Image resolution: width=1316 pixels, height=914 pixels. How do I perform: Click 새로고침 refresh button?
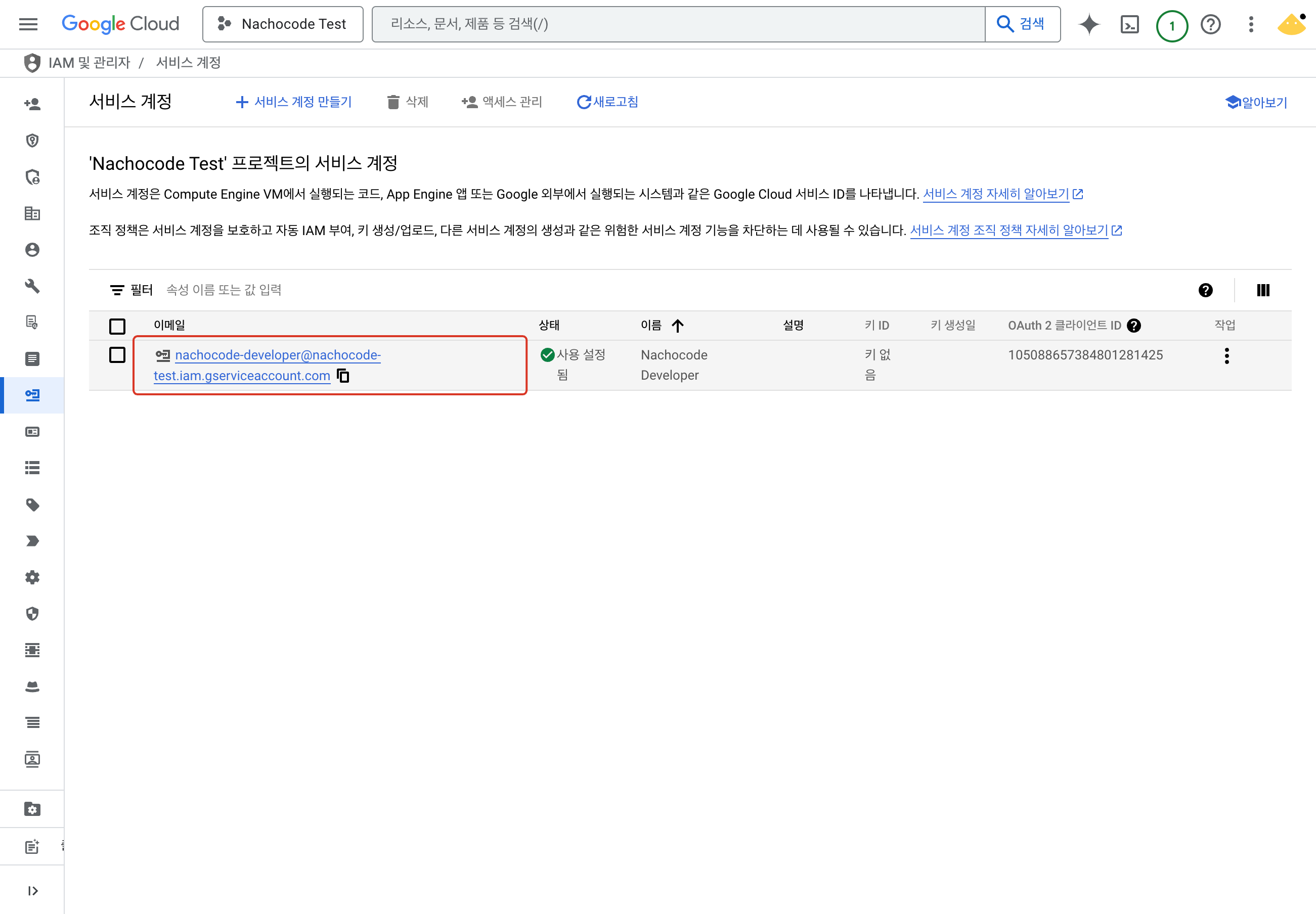tap(607, 102)
